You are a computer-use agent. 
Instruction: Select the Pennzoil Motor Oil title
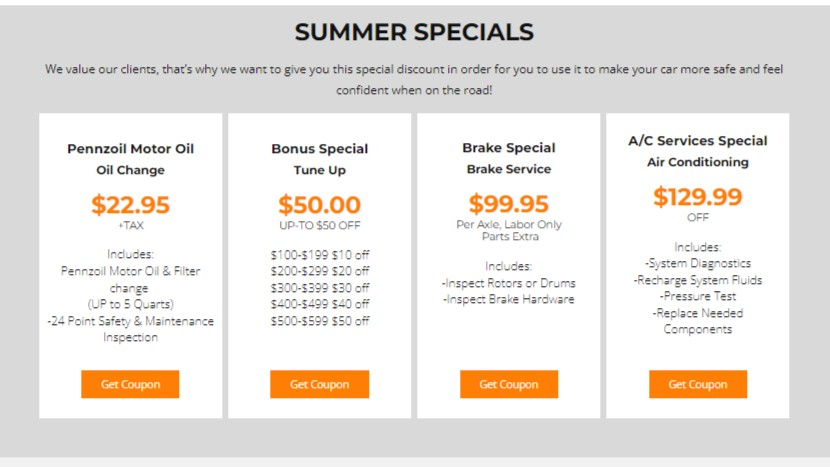(130, 149)
